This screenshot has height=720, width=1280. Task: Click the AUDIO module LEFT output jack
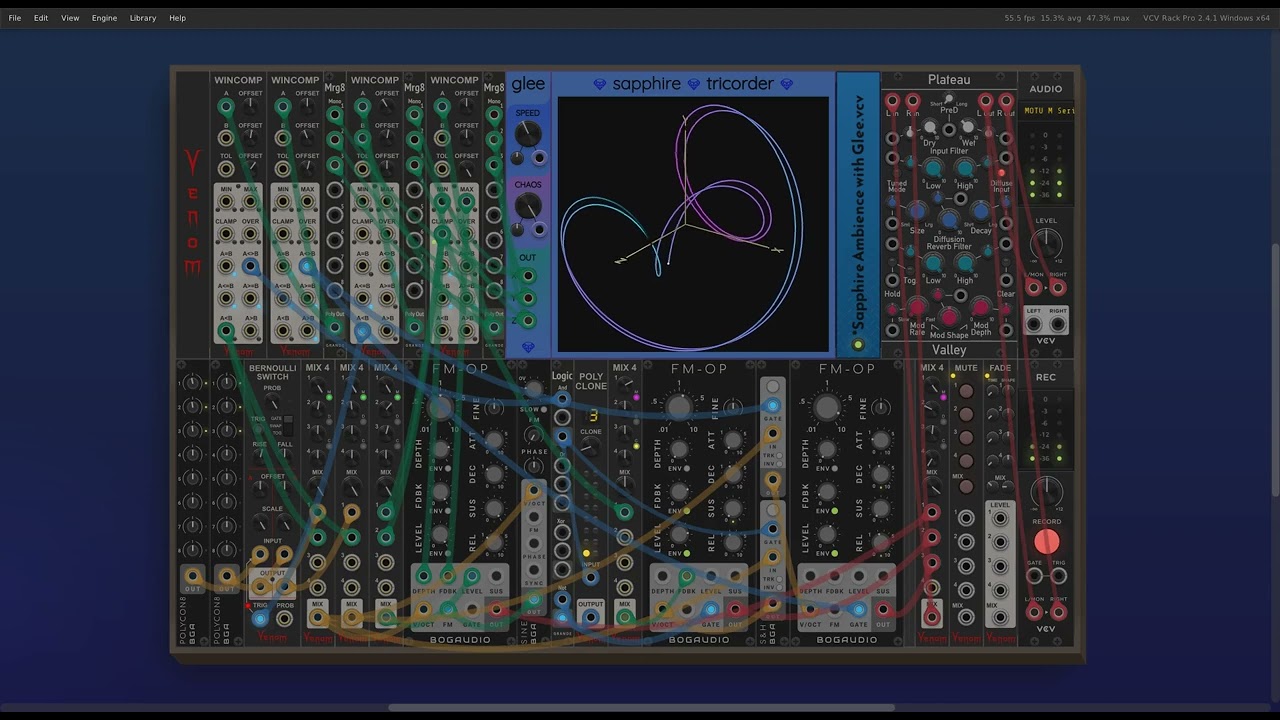[x=1033, y=325]
